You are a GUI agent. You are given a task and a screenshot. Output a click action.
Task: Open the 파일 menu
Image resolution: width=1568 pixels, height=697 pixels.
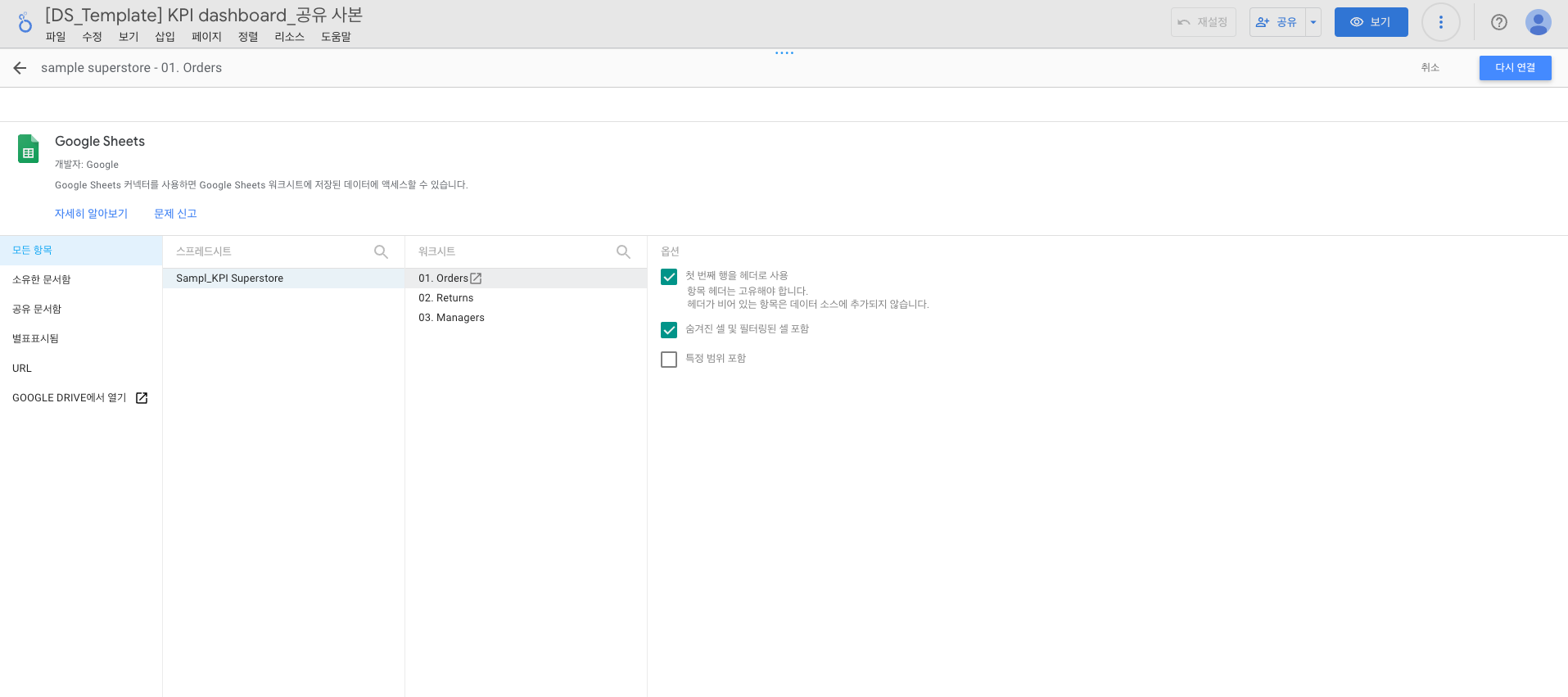coord(56,37)
